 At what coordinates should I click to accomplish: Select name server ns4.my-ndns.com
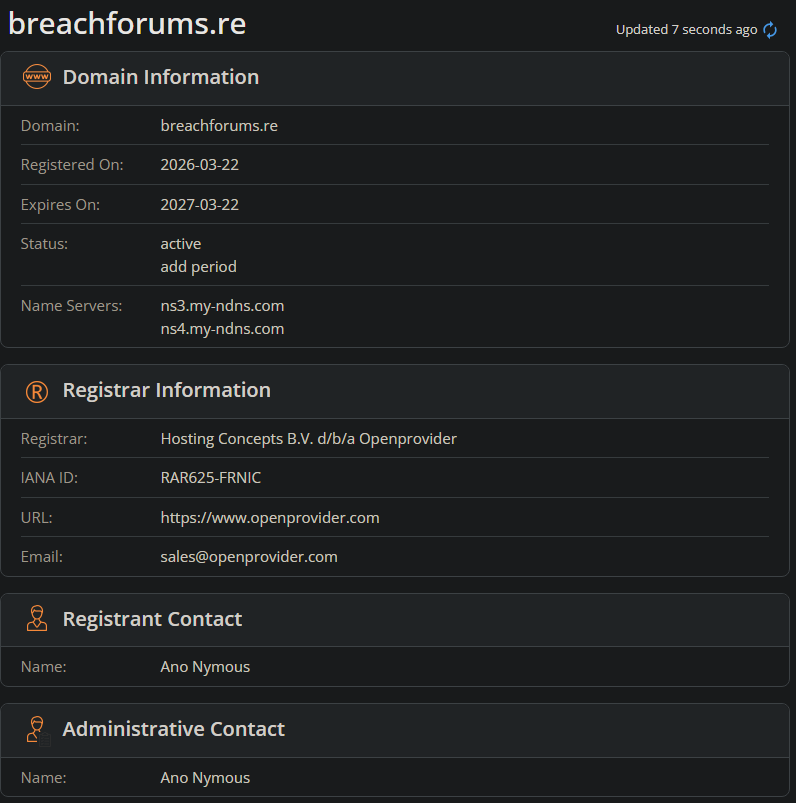coord(222,329)
